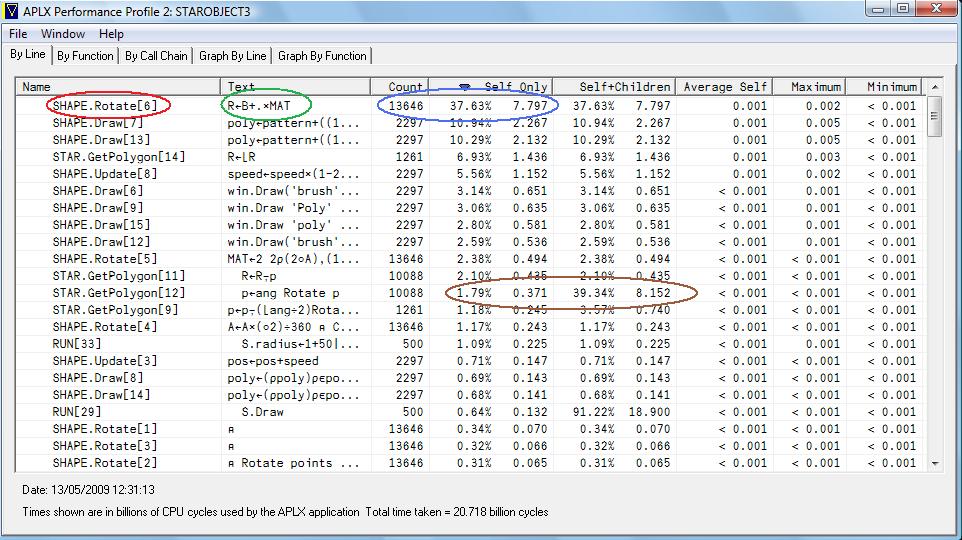Click the total time taken status text
The width and height of the screenshot is (962, 540).
(x=457, y=512)
